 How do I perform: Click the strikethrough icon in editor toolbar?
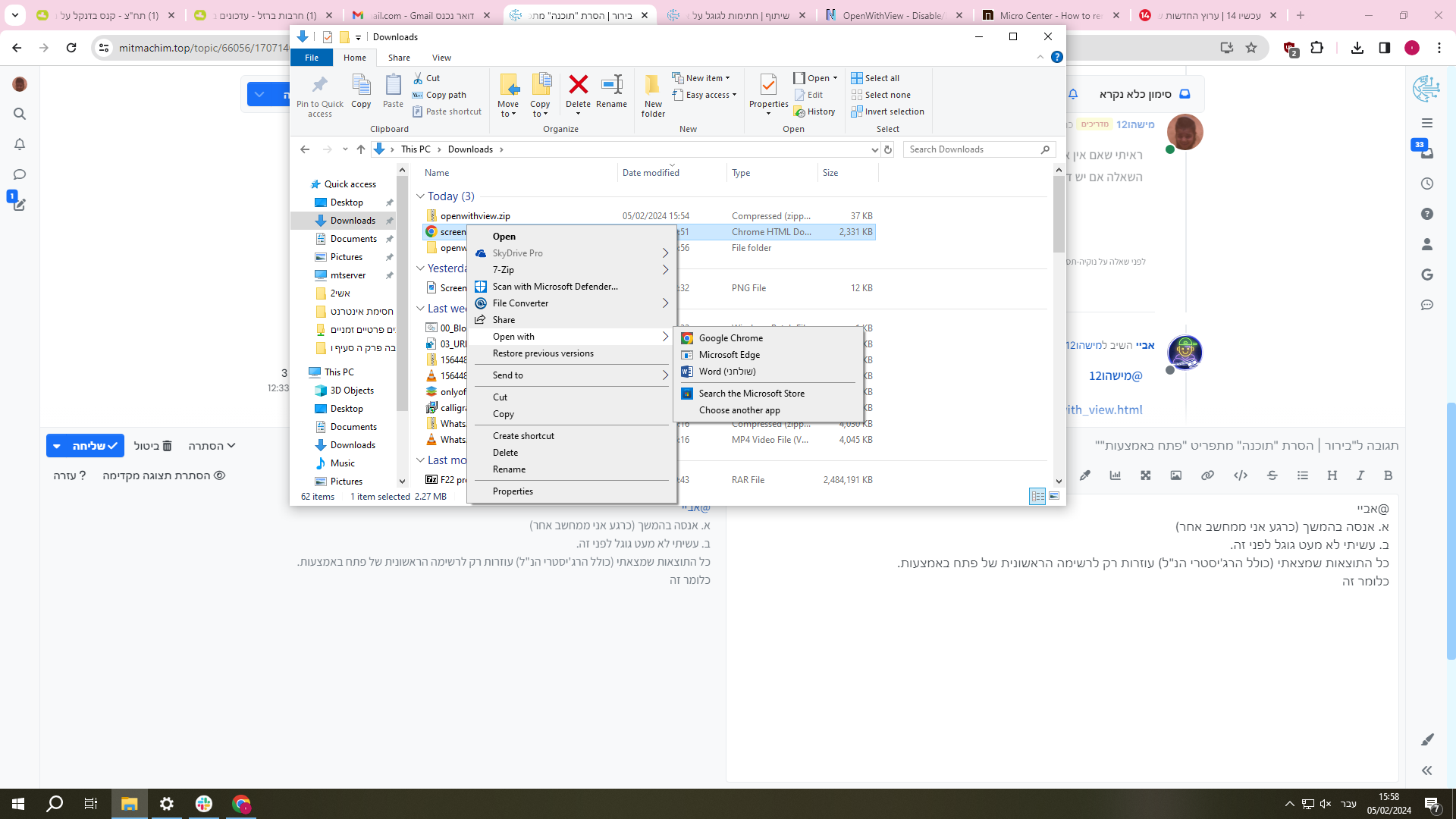(x=1272, y=475)
